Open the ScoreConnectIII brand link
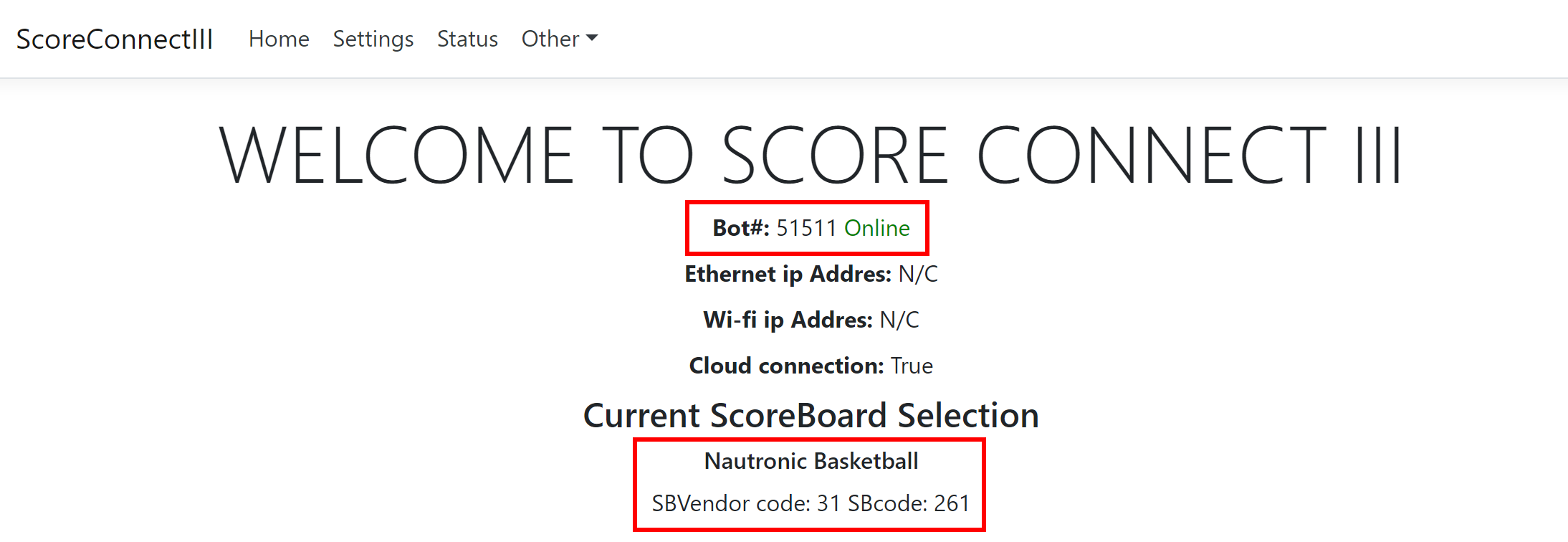This screenshot has width=1568, height=542. (x=115, y=39)
